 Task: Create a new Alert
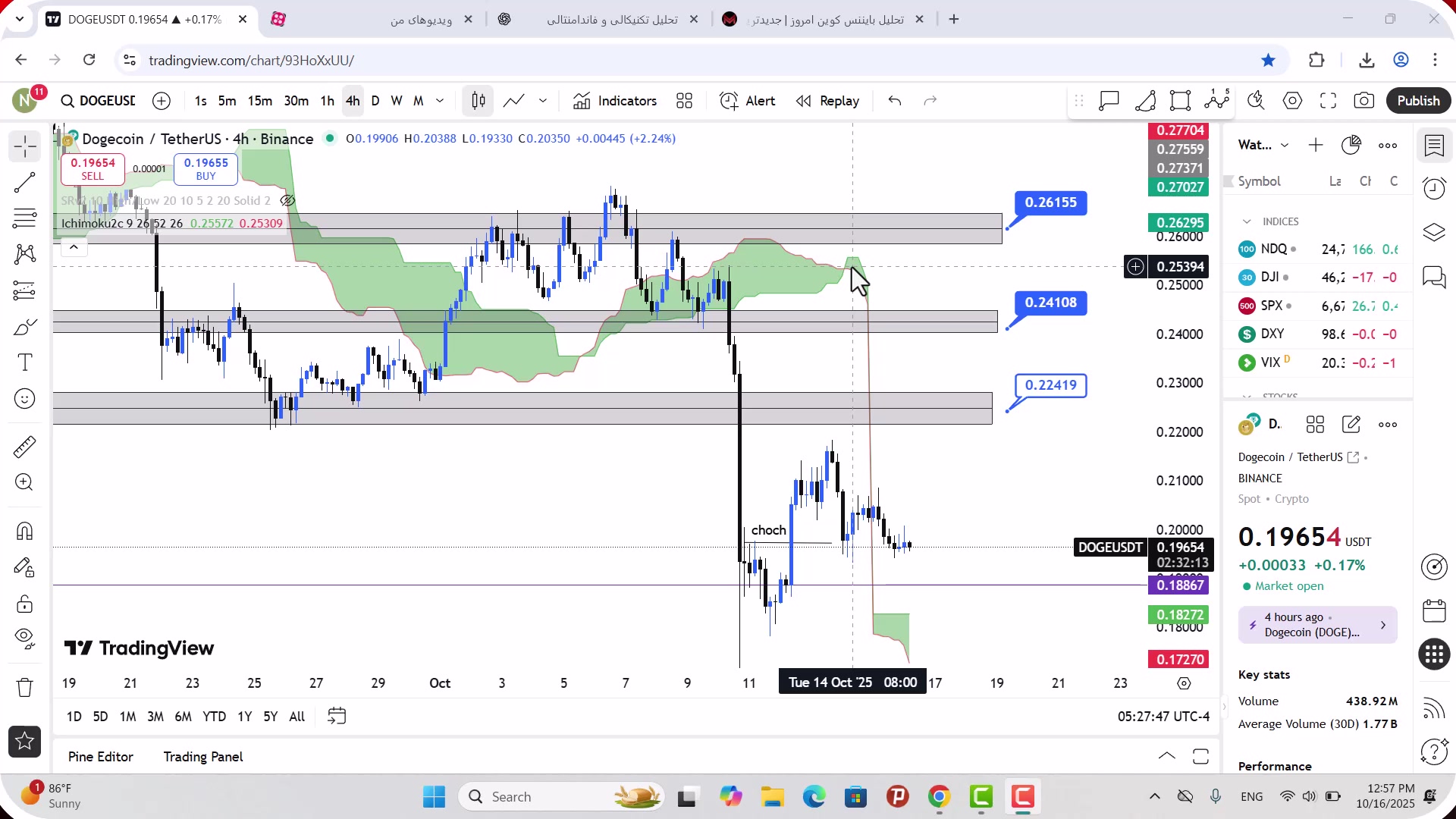[747, 101]
